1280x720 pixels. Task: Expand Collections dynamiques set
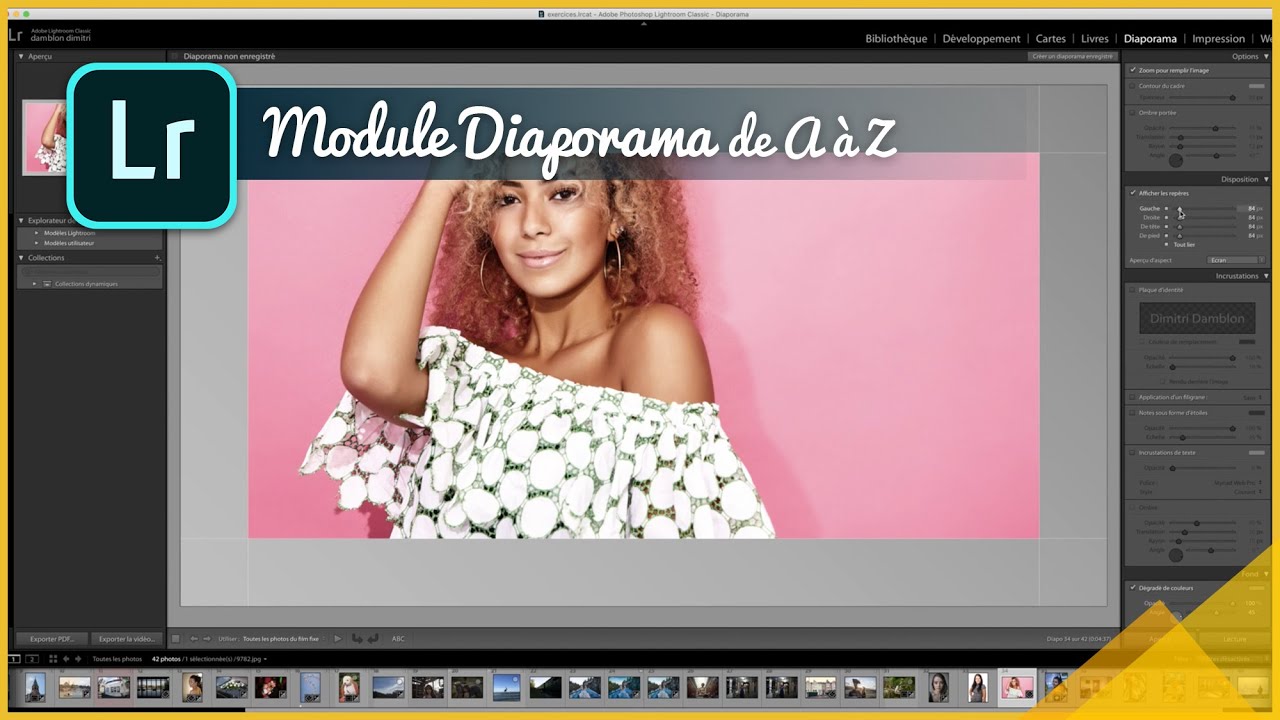coord(36,284)
